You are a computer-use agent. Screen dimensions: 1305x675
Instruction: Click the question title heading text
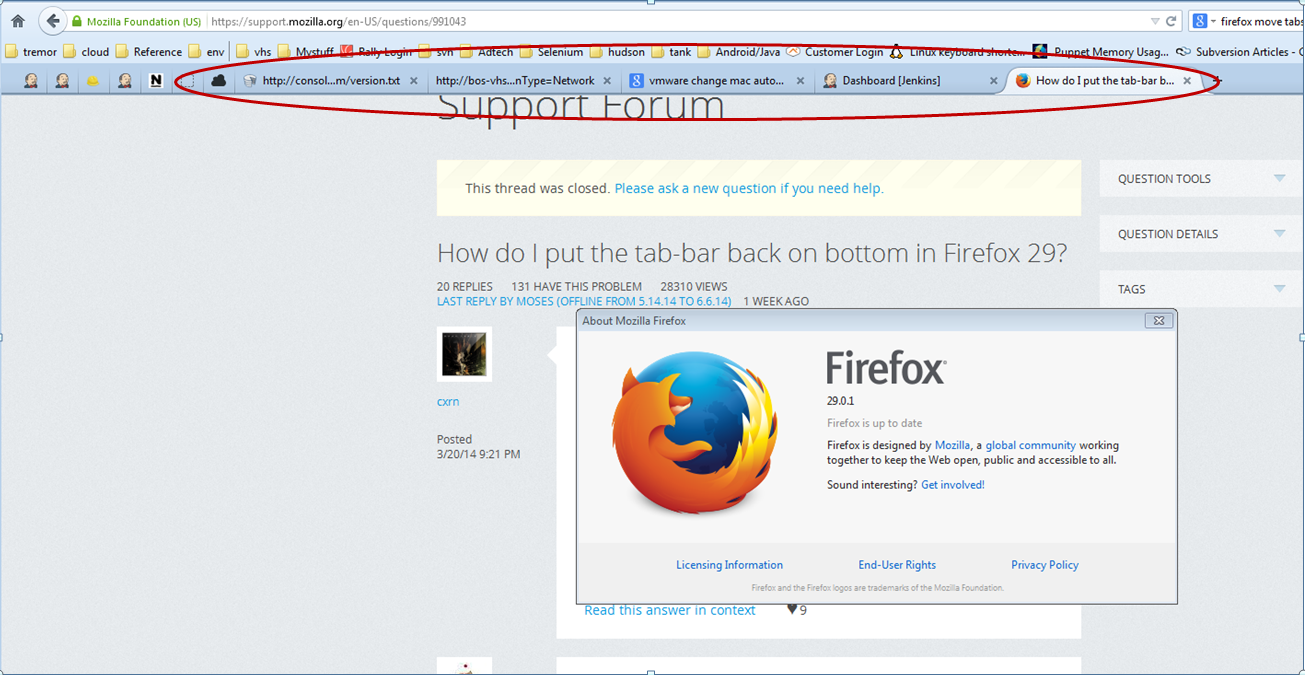coord(752,254)
